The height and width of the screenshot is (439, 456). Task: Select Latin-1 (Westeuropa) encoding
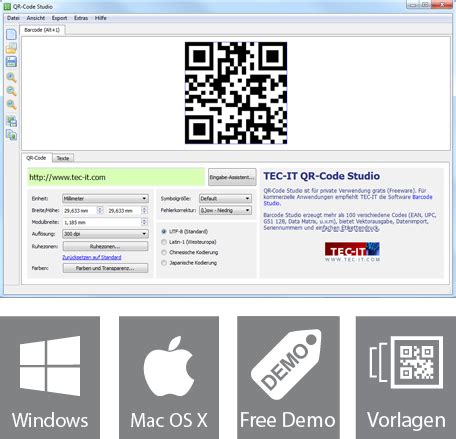coord(164,242)
